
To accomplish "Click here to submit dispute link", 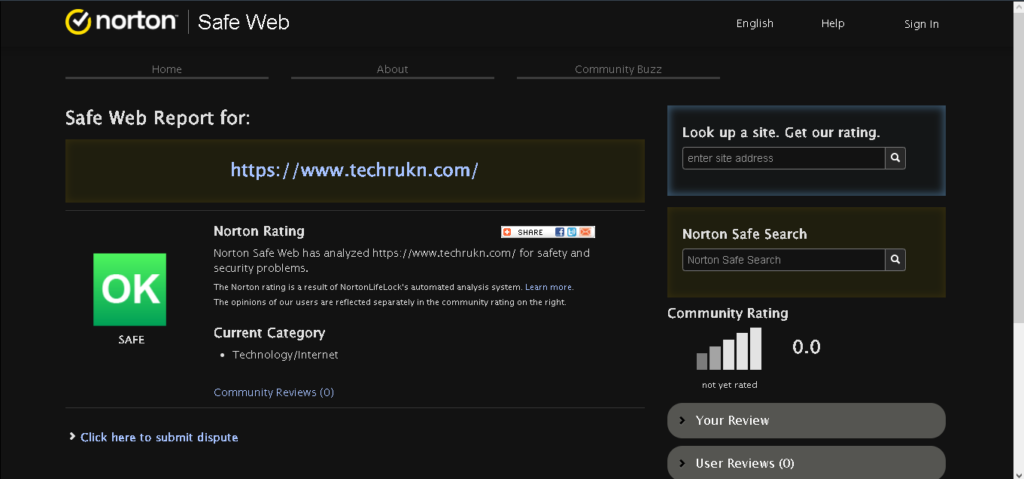I will click(159, 437).
